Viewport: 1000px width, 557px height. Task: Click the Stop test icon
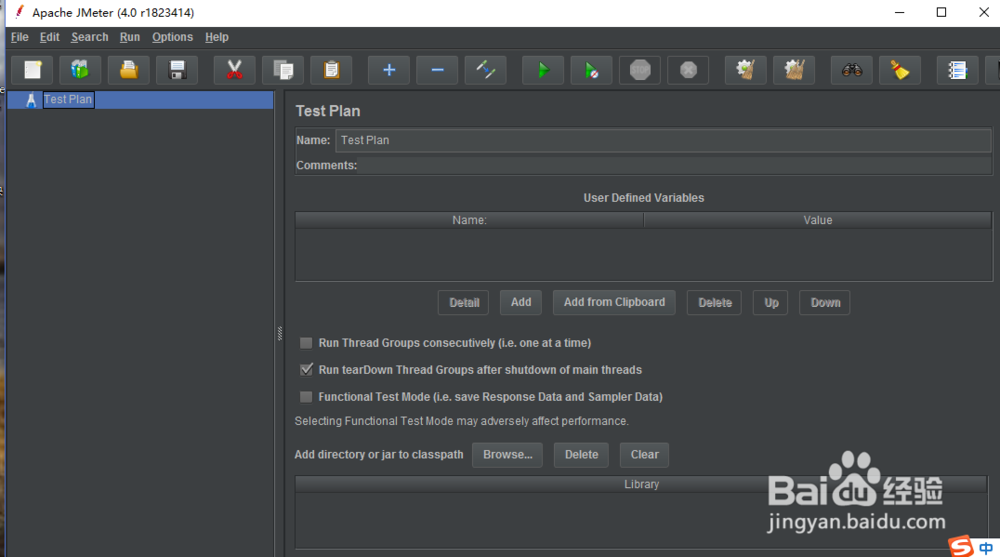click(x=640, y=70)
